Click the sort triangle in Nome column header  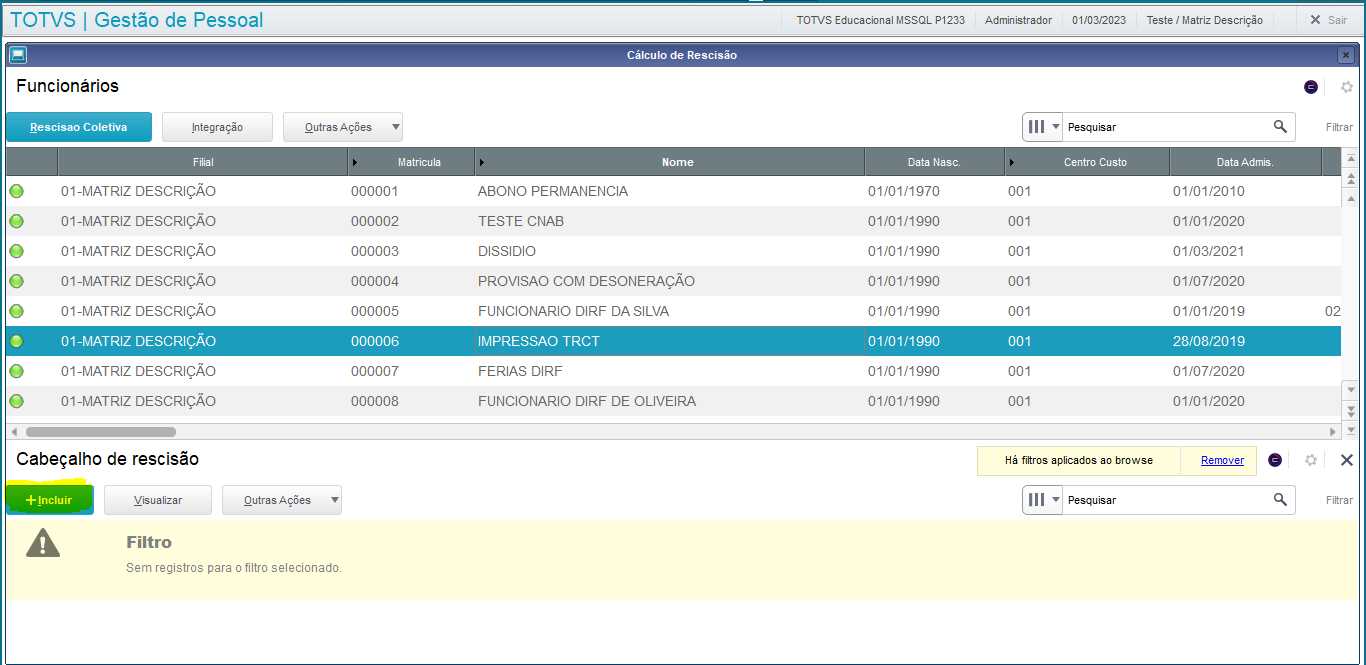tap(482, 162)
